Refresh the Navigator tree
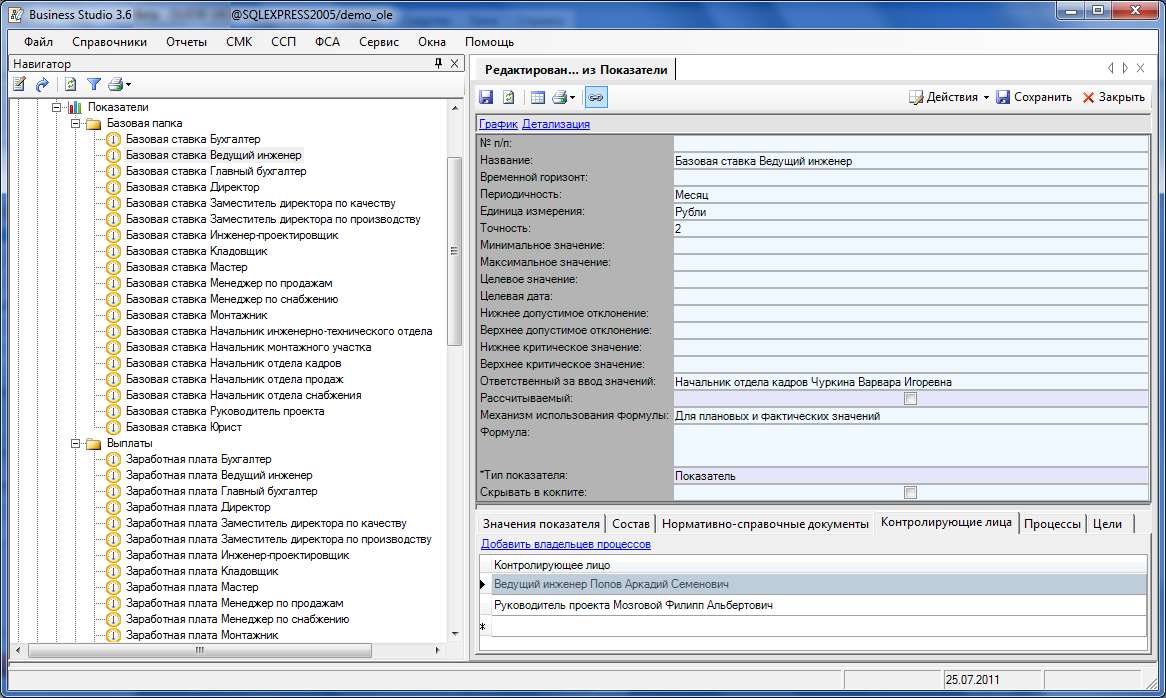 pos(70,85)
